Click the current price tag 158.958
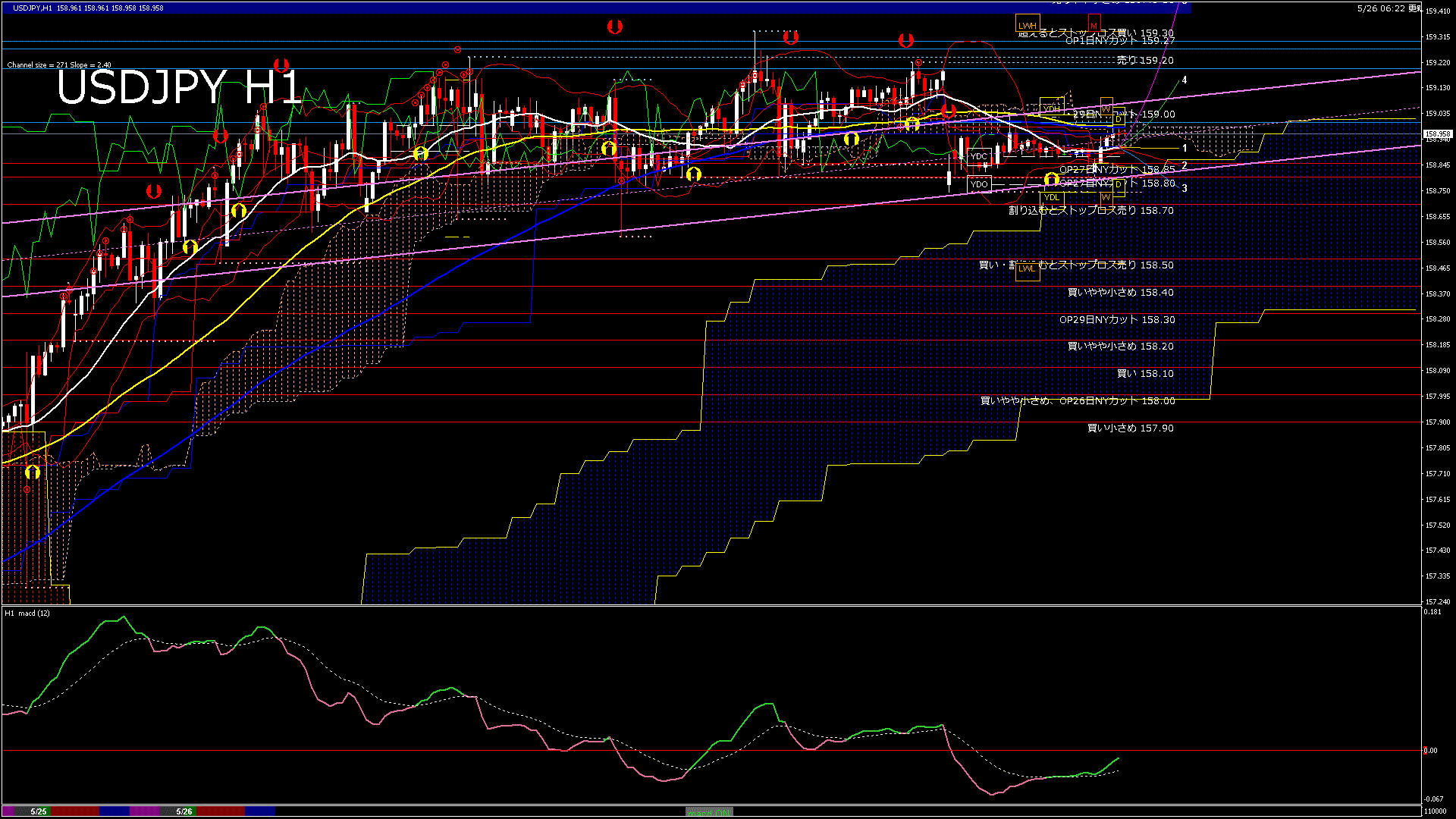The height and width of the screenshot is (819, 1456). coord(1438,134)
